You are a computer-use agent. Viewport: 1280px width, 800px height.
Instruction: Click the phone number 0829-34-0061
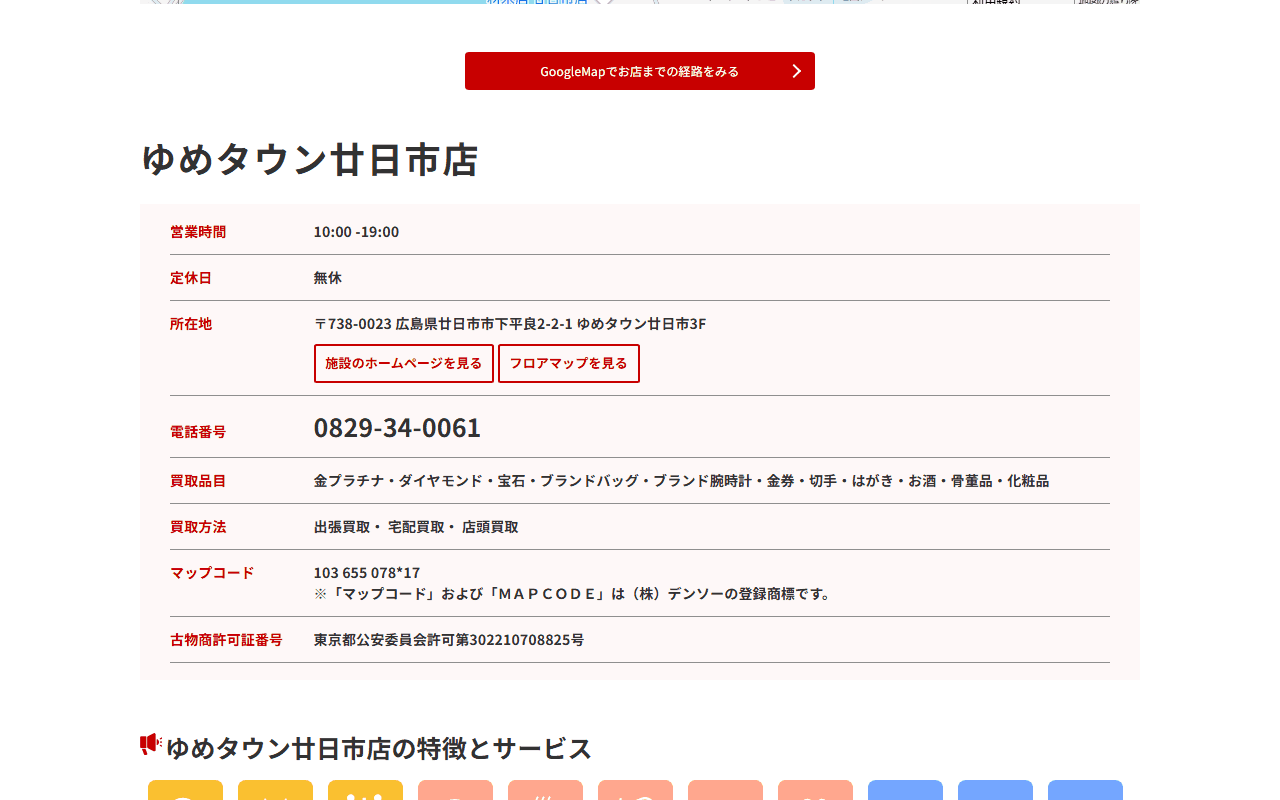click(397, 428)
